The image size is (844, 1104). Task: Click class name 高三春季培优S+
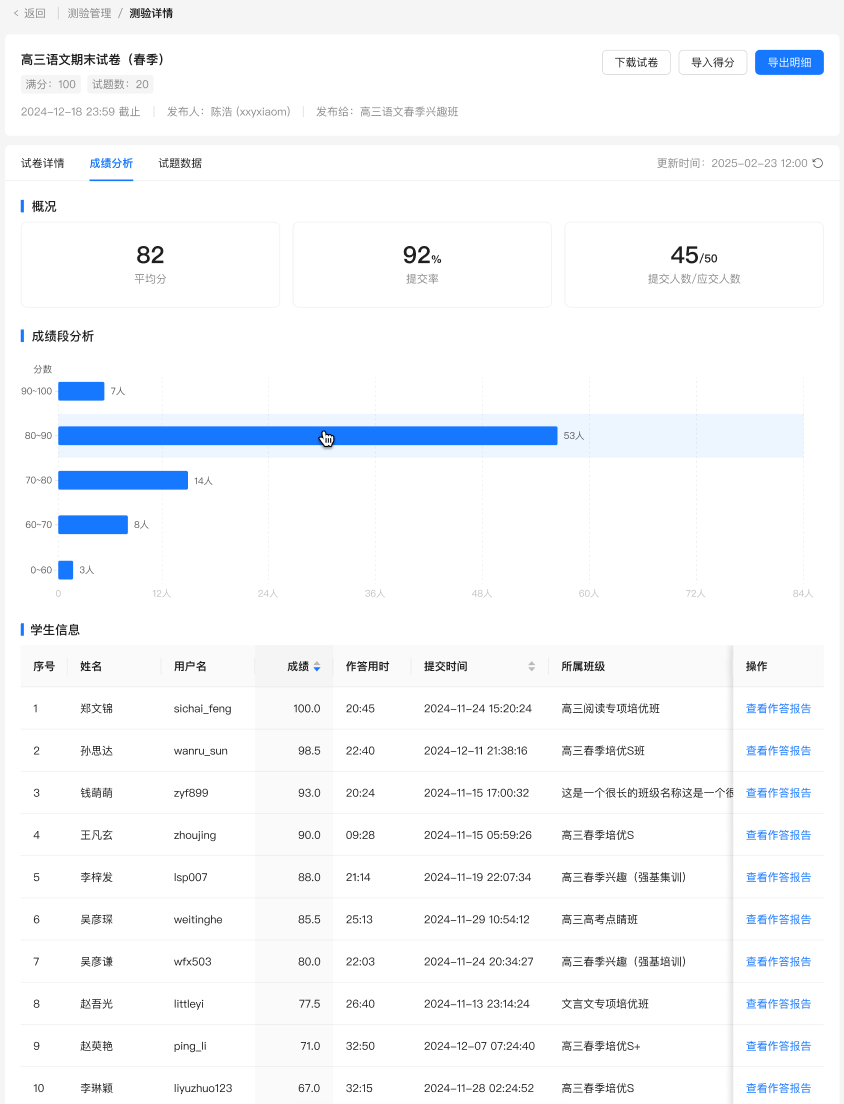click(600, 1046)
